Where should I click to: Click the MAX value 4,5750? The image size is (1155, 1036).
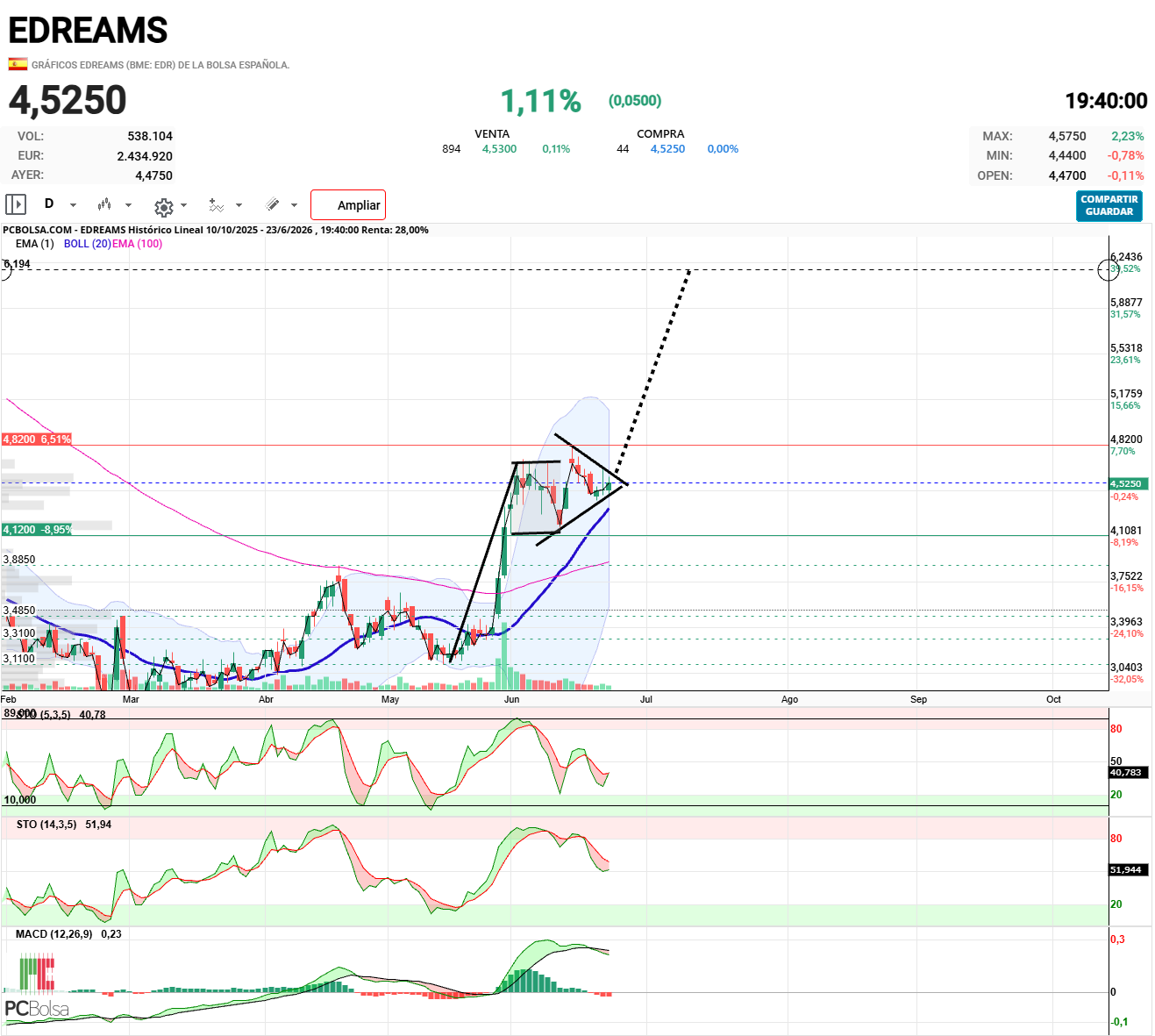pos(1067,136)
